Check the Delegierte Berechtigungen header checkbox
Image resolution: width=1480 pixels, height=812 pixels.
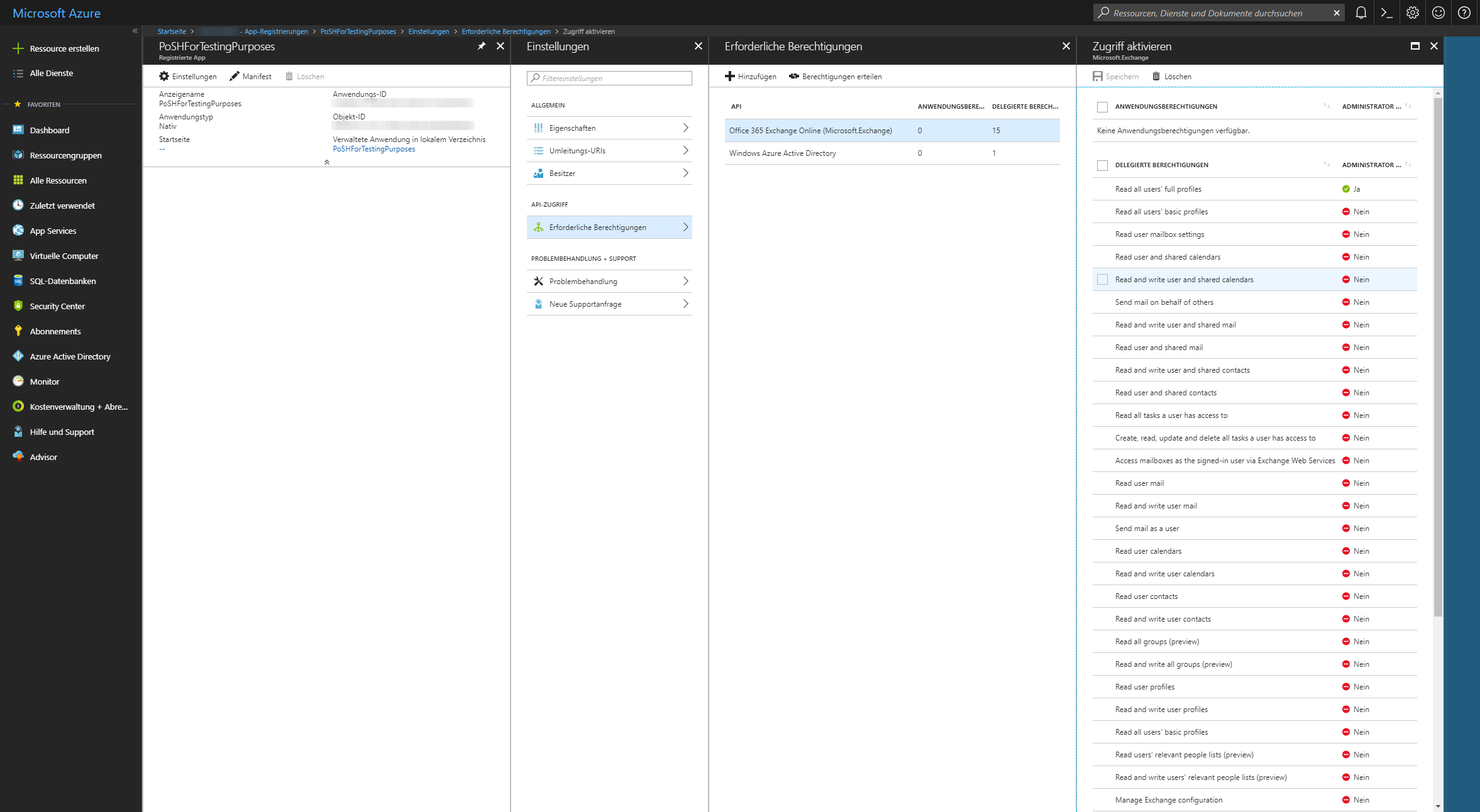pos(1102,165)
